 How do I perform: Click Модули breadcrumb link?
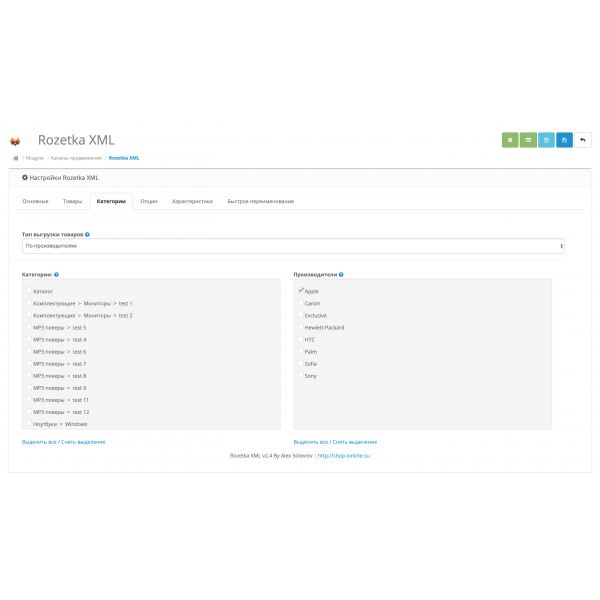coord(35,158)
